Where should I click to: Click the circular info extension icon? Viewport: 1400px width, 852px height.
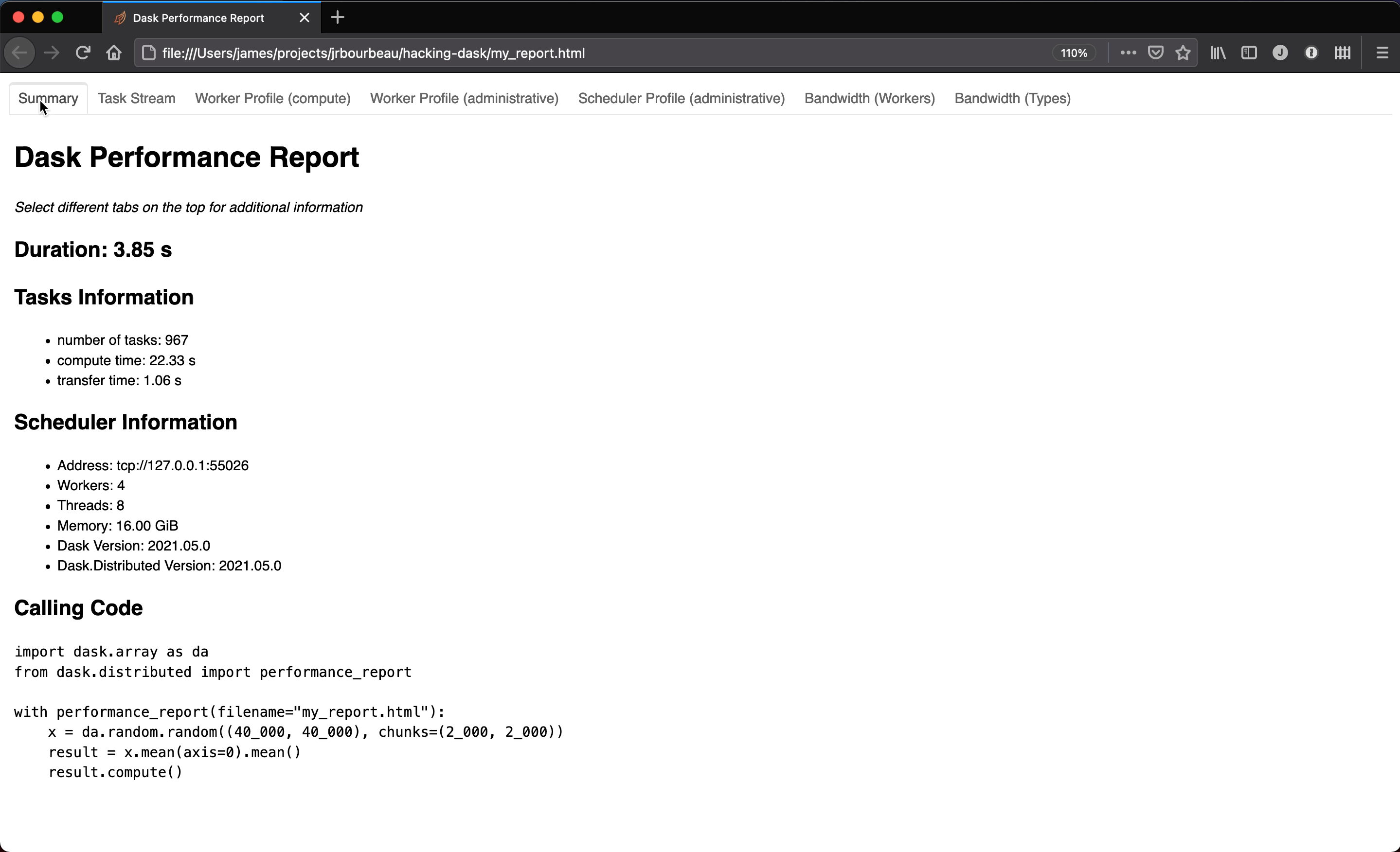point(1311,53)
